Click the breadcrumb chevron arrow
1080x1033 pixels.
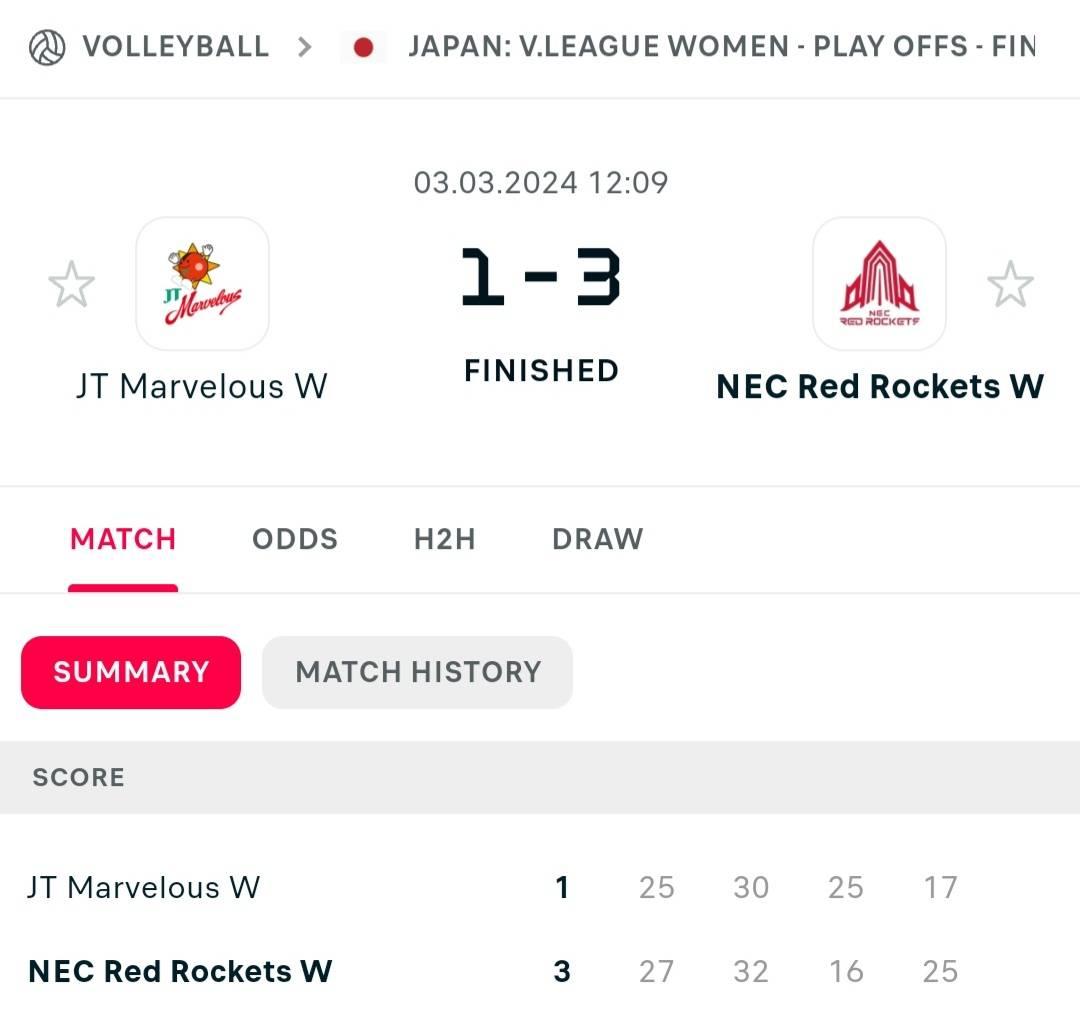click(304, 48)
